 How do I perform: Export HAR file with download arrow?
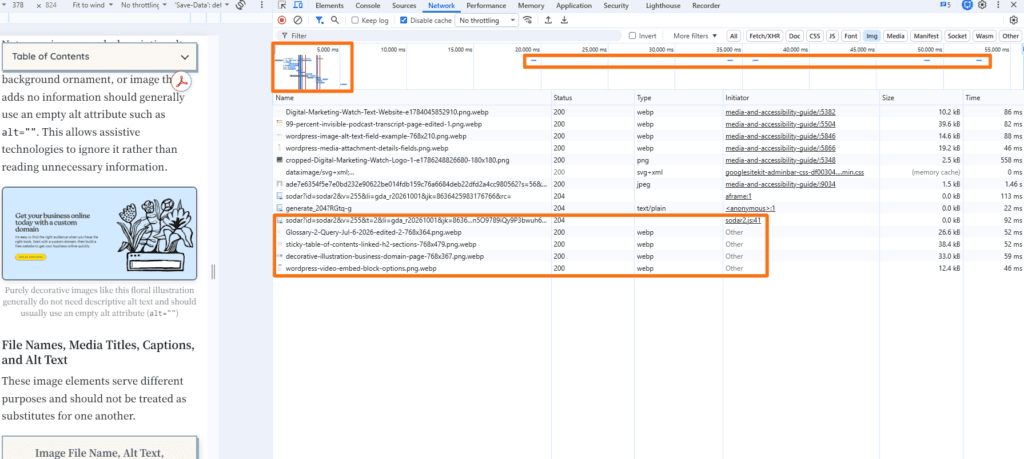[x=564, y=20]
